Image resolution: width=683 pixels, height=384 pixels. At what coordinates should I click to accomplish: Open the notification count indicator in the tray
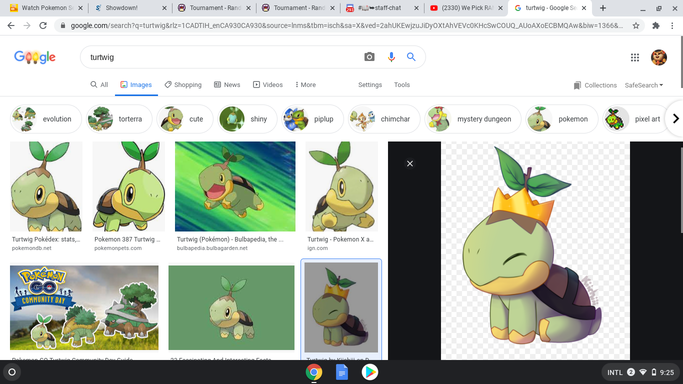click(x=631, y=372)
